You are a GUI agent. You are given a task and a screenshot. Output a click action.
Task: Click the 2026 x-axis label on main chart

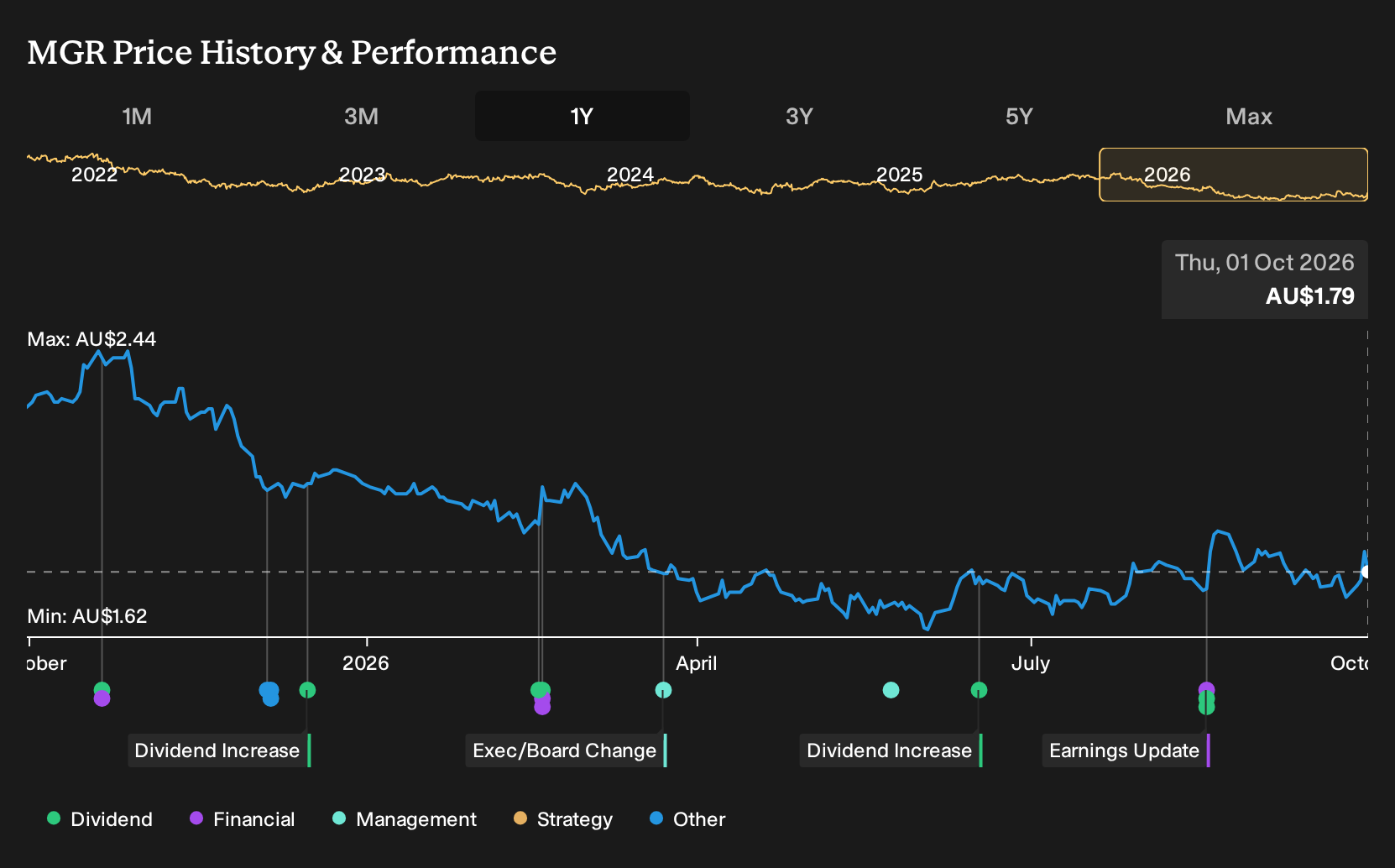(x=366, y=663)
